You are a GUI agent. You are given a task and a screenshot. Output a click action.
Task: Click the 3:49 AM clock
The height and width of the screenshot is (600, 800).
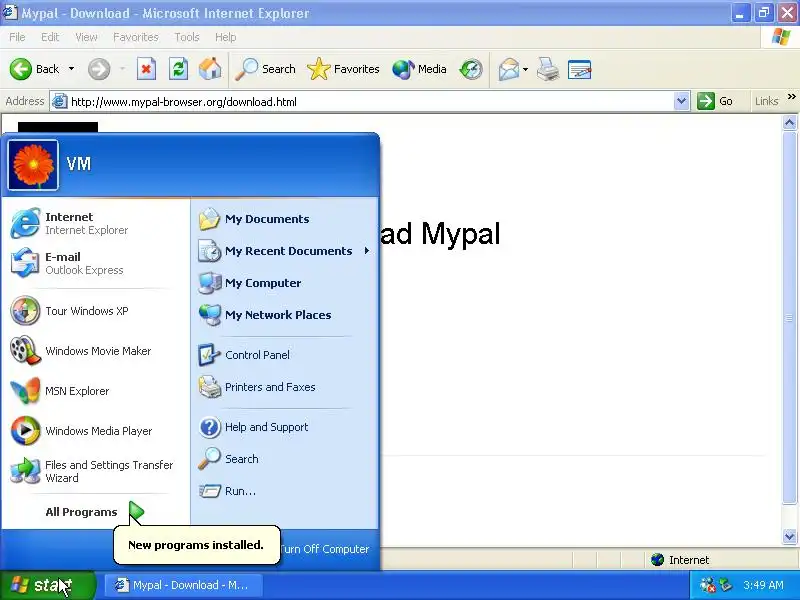click(x=763, y=585)
